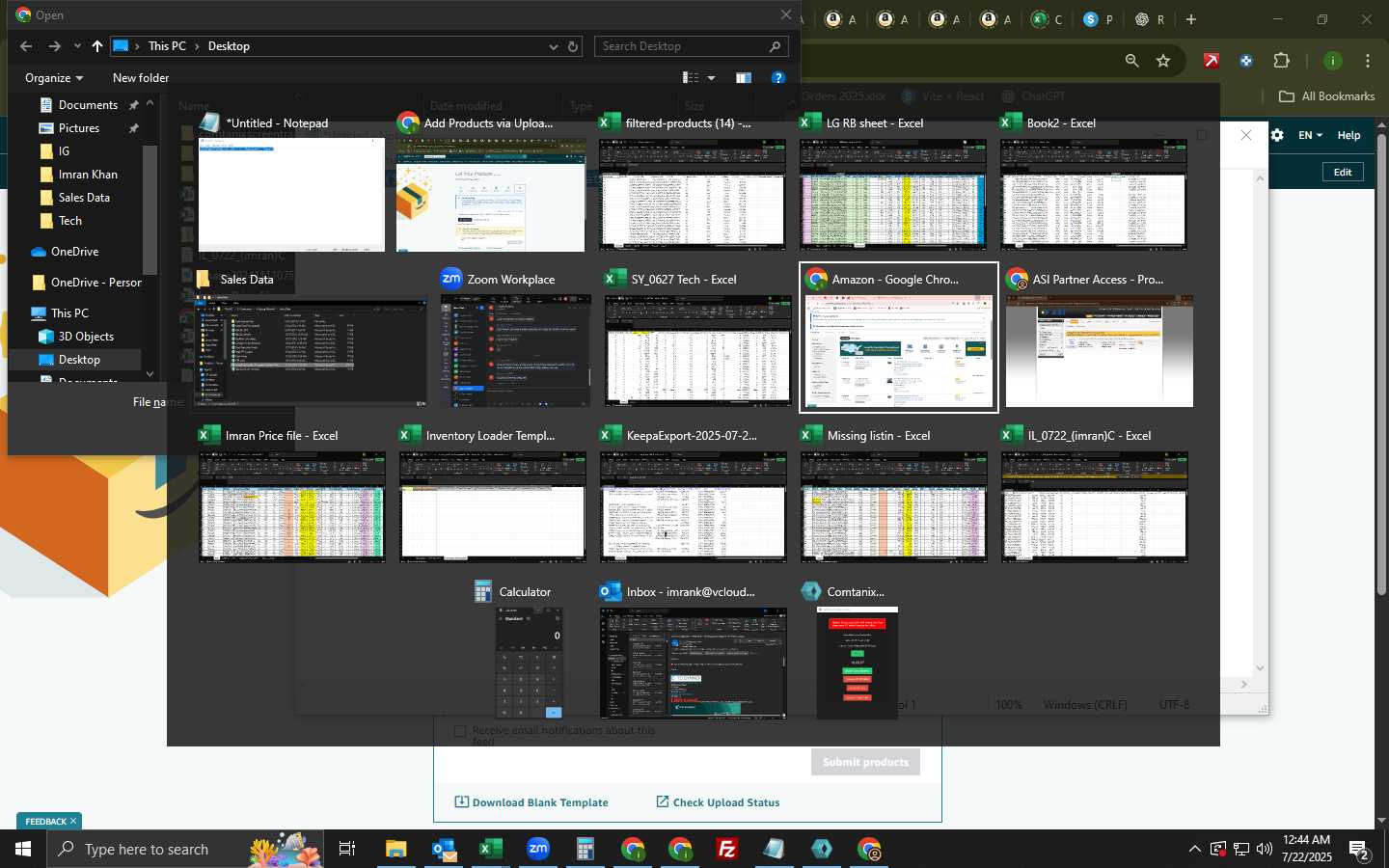
Task: Open notification center in system tray
Action: coord(1359,850)
